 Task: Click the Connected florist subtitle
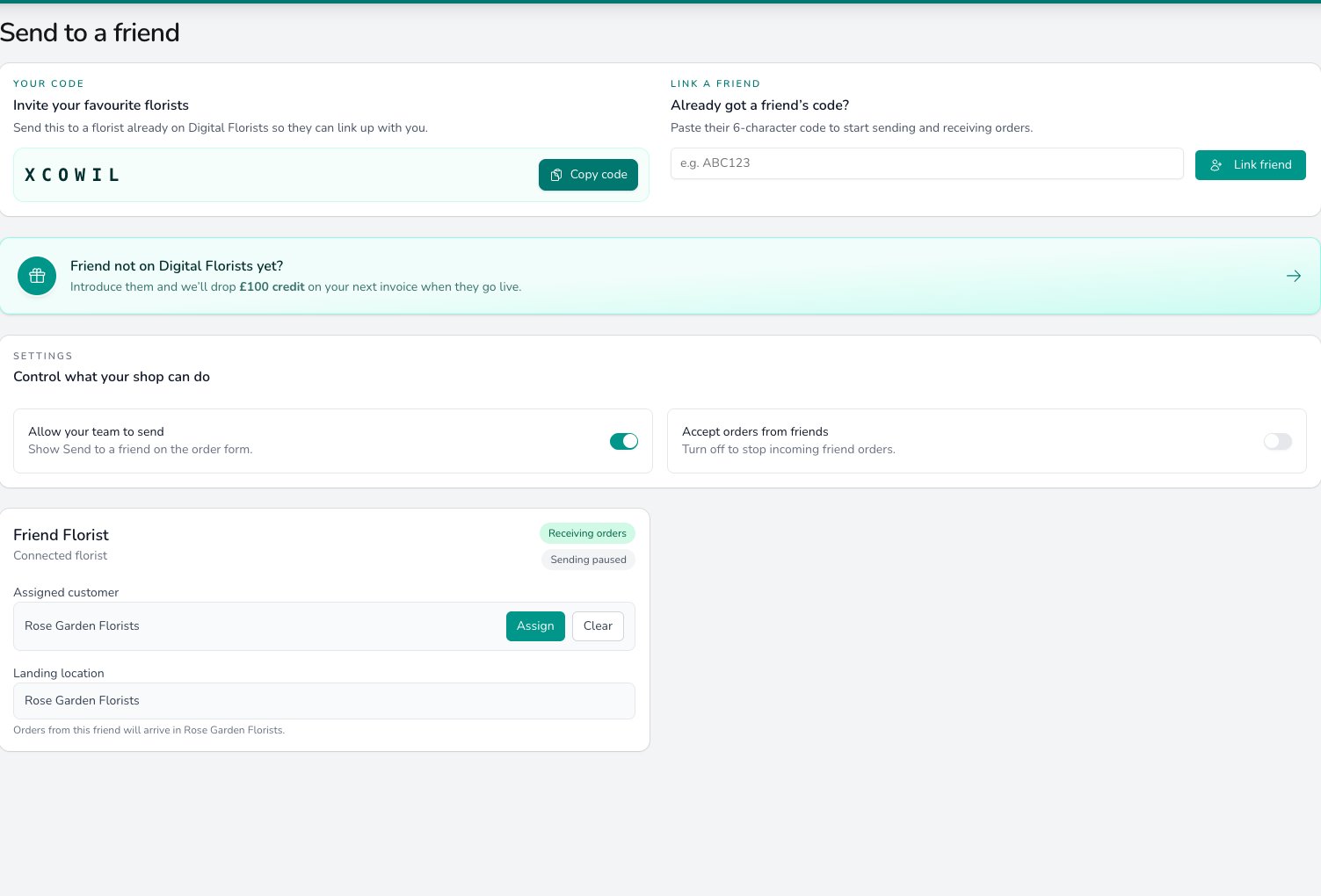60,556
